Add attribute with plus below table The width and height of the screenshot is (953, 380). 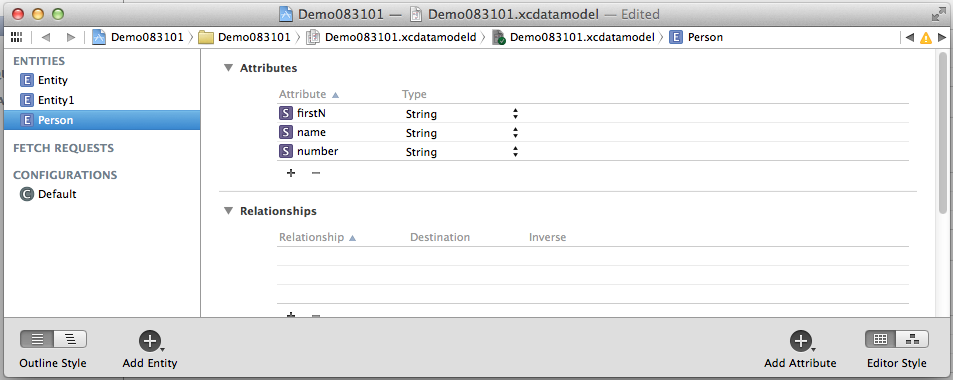[x=291, y=173]
